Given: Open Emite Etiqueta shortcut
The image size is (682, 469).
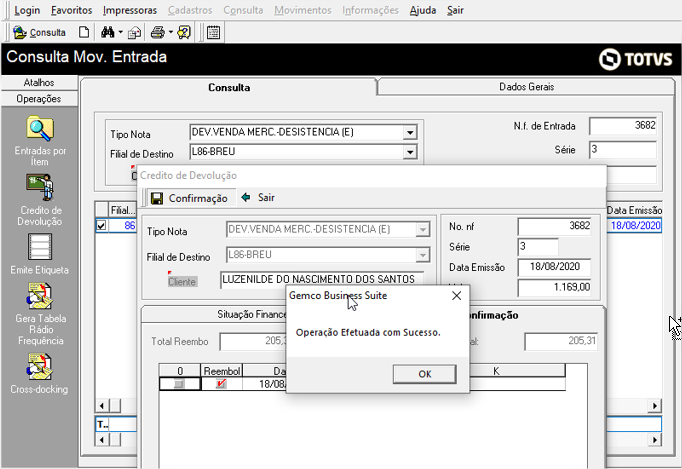Looking at the screenshot, I should tap(40, 254).
